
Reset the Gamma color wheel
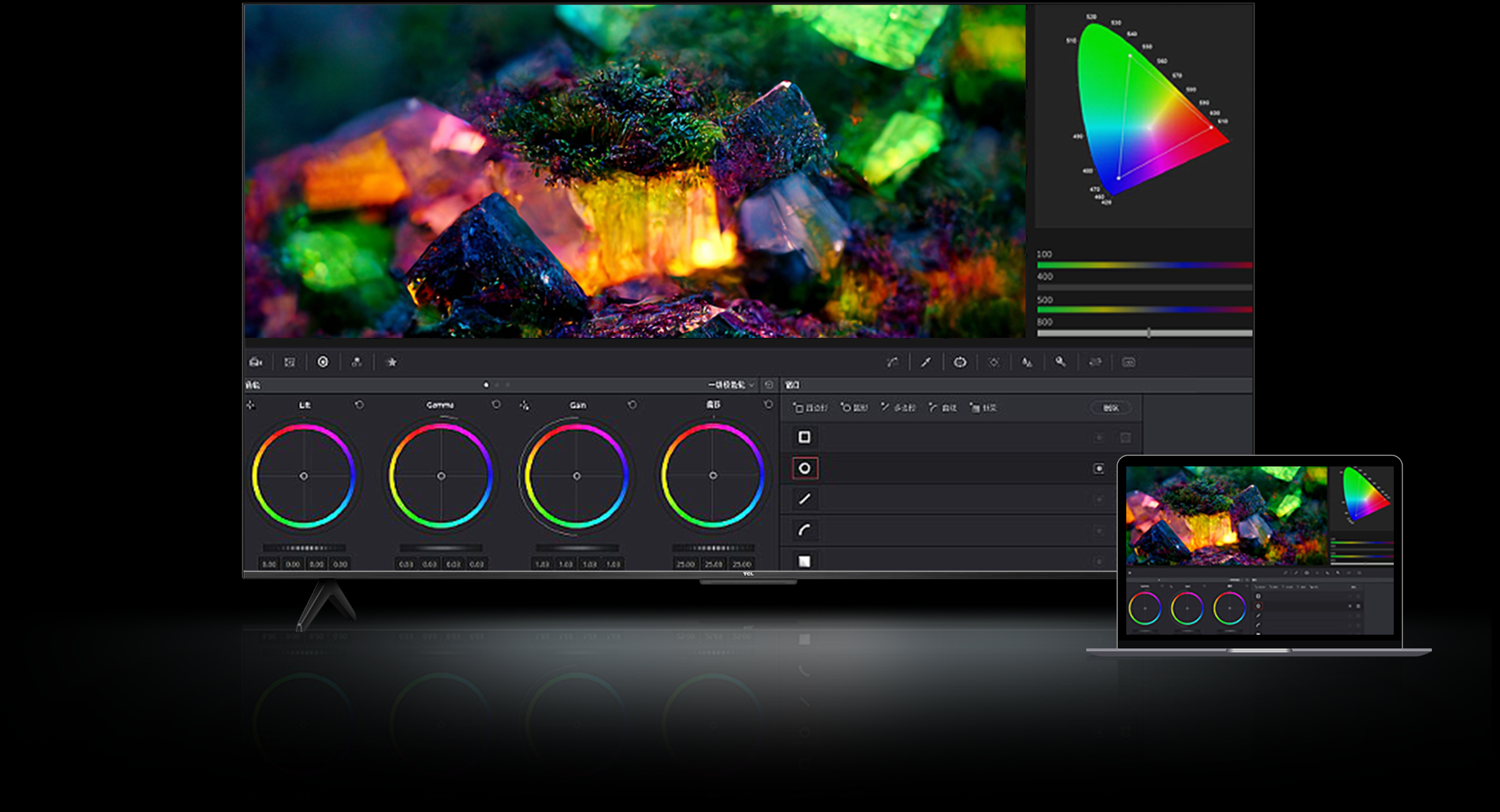(x=496, y=405)
